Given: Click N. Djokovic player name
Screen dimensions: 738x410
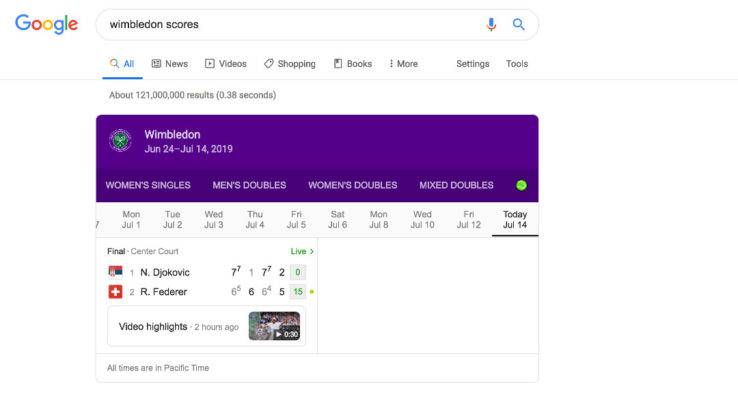Looking at the screenshot, I should [165, 273].
